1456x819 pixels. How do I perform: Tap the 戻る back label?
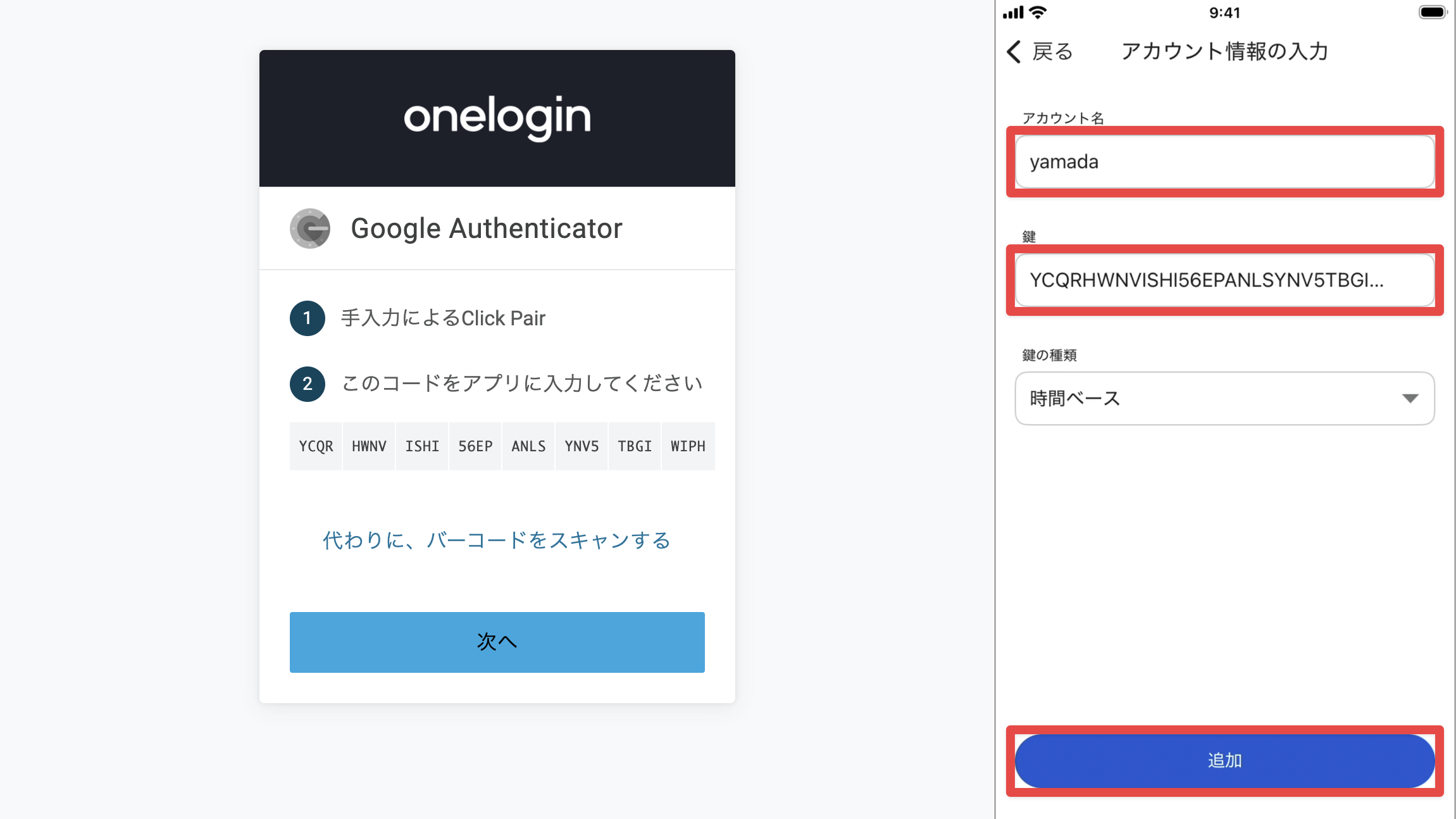[x=1053, y=51]
